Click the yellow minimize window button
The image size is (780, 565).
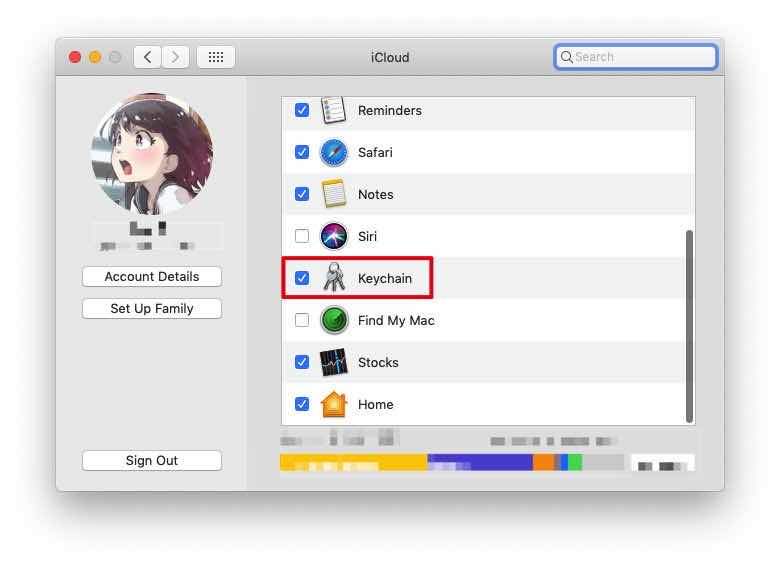coord(95,57)
